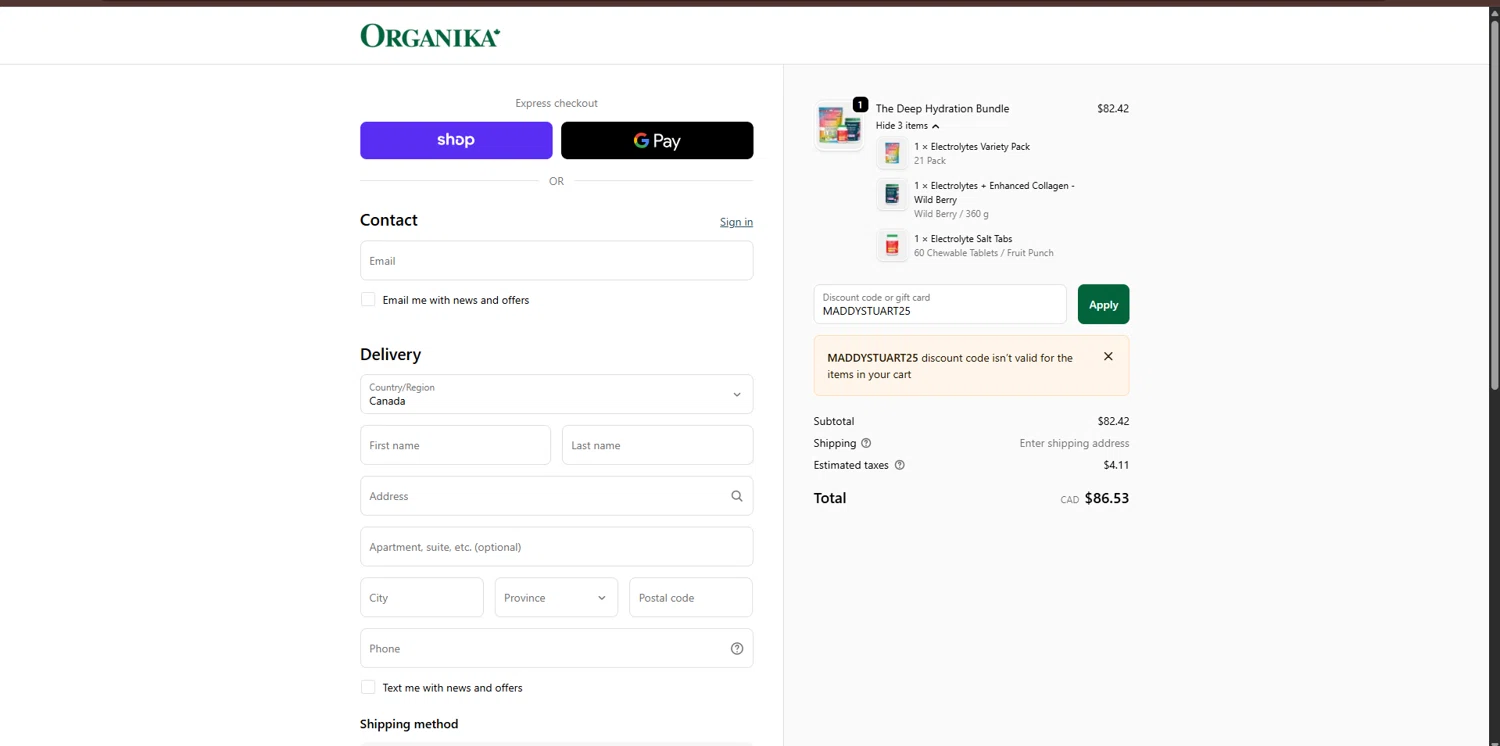Focus the First name field
Image resolution: width=1500 pixels, height=746 pixels.
click(x=455, y=445)
